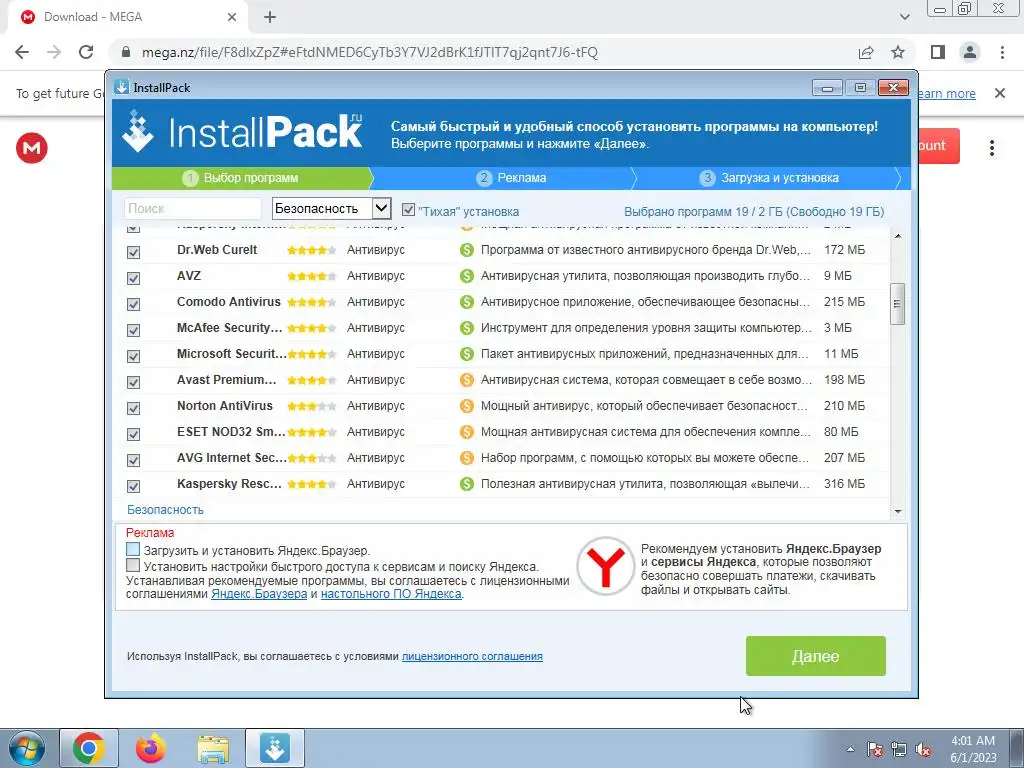This screenshot has width=1024, height=768.
Task: Click the InstallPack logo in header
Action: [242, 131]
